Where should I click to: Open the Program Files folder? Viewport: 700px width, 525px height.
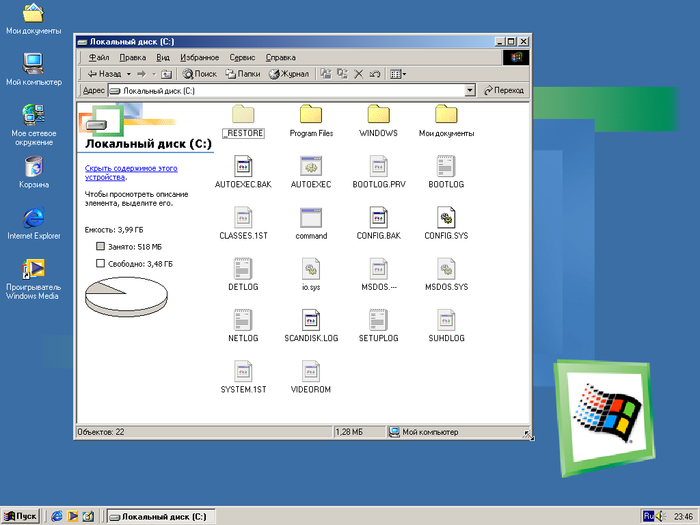point(310,115)
